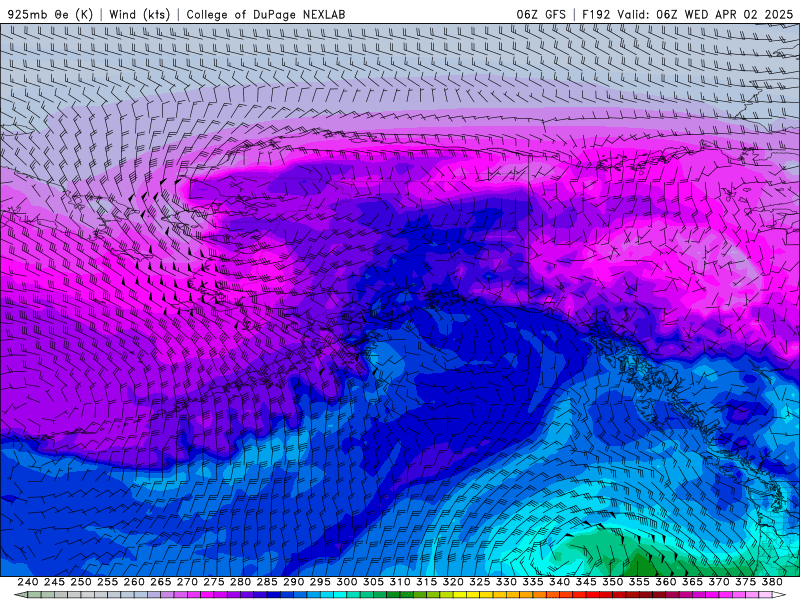The image size is (800, 600).
Task: Click the 'Wind (kts)' header label
Action: (x=140, y=14)
